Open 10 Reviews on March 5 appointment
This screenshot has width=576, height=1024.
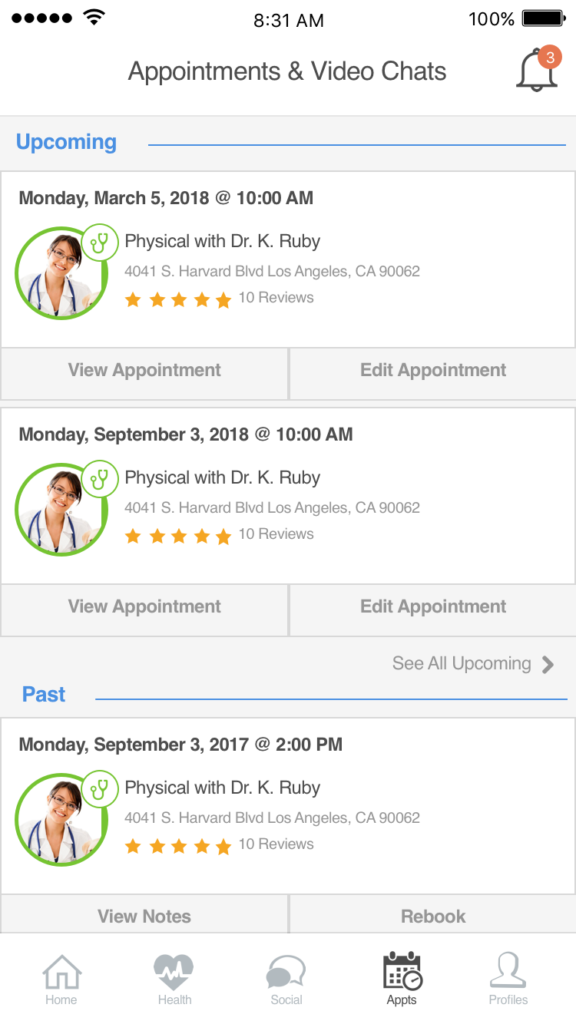(276, 298)
